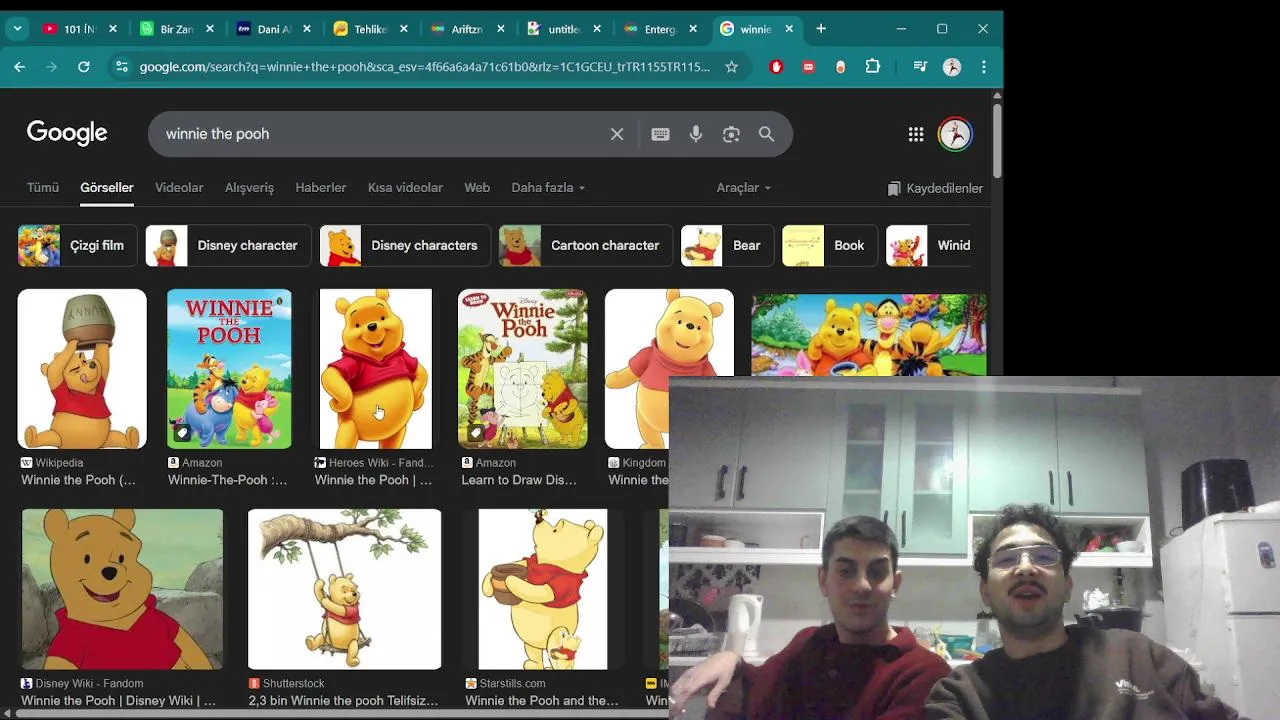
Task: Open the on-screen keyboard input tool
Action: pos(660,134)
